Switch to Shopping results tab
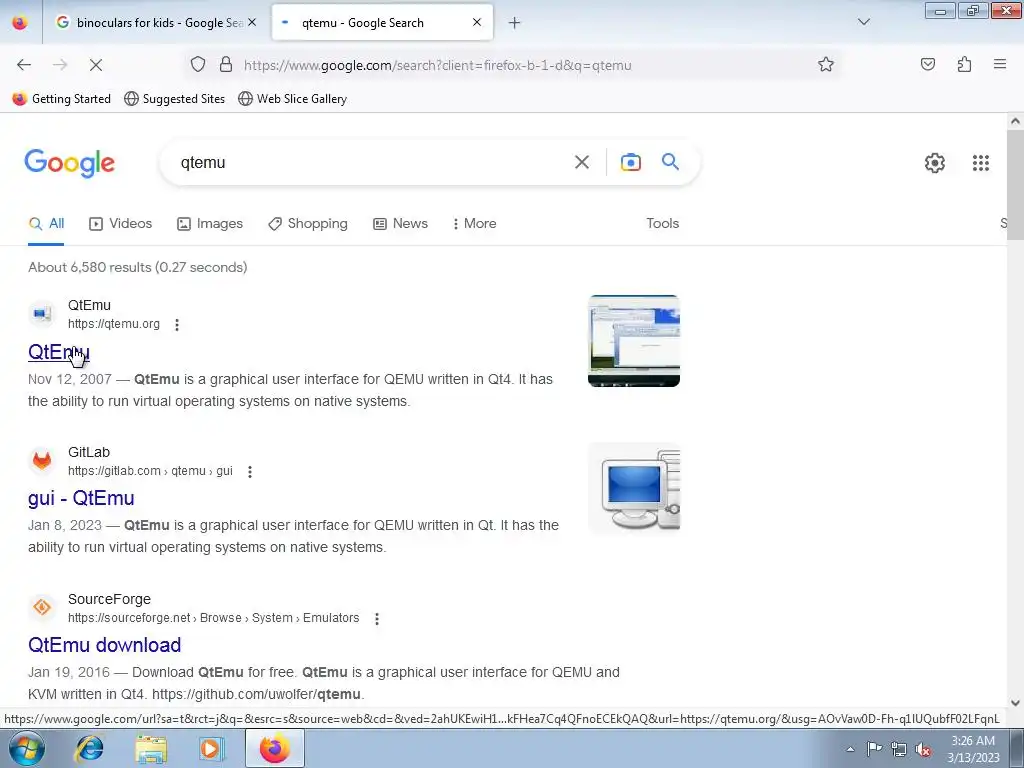 (308, 223)
